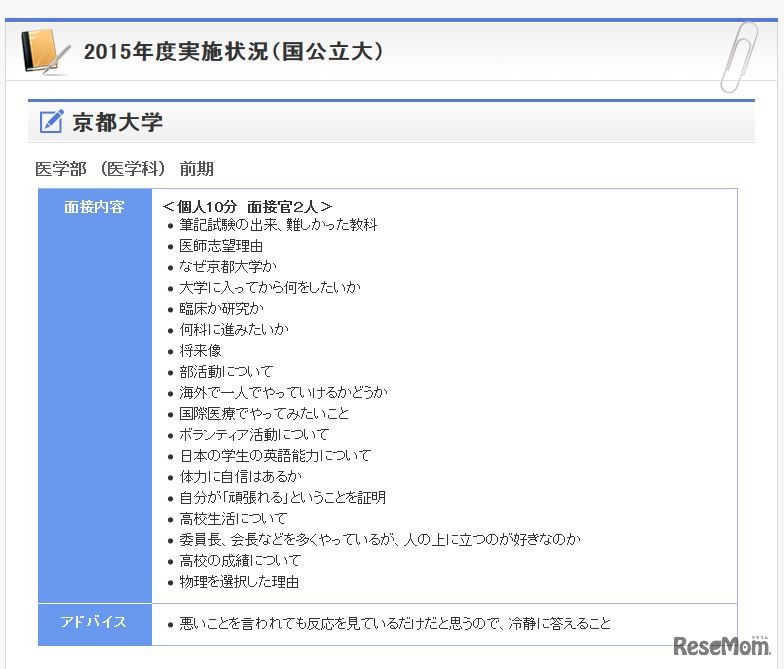Click the 2015年度実施状況(国公立大) heading
Viewport: 784px width, 669px height.
pos(233,52)
